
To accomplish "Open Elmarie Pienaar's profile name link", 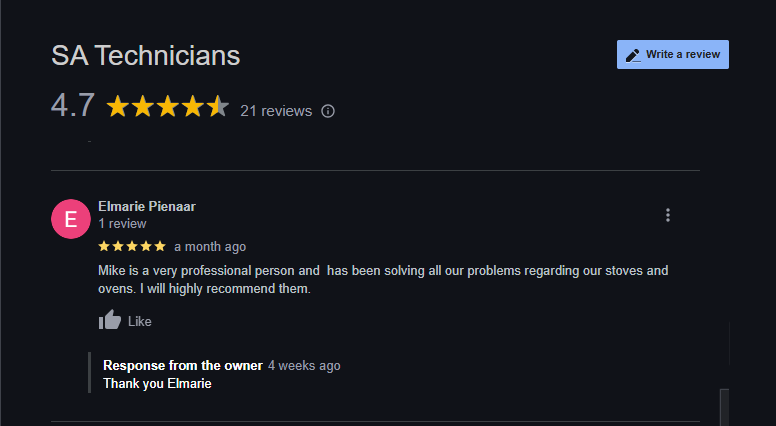I will (x=147, y=206).
